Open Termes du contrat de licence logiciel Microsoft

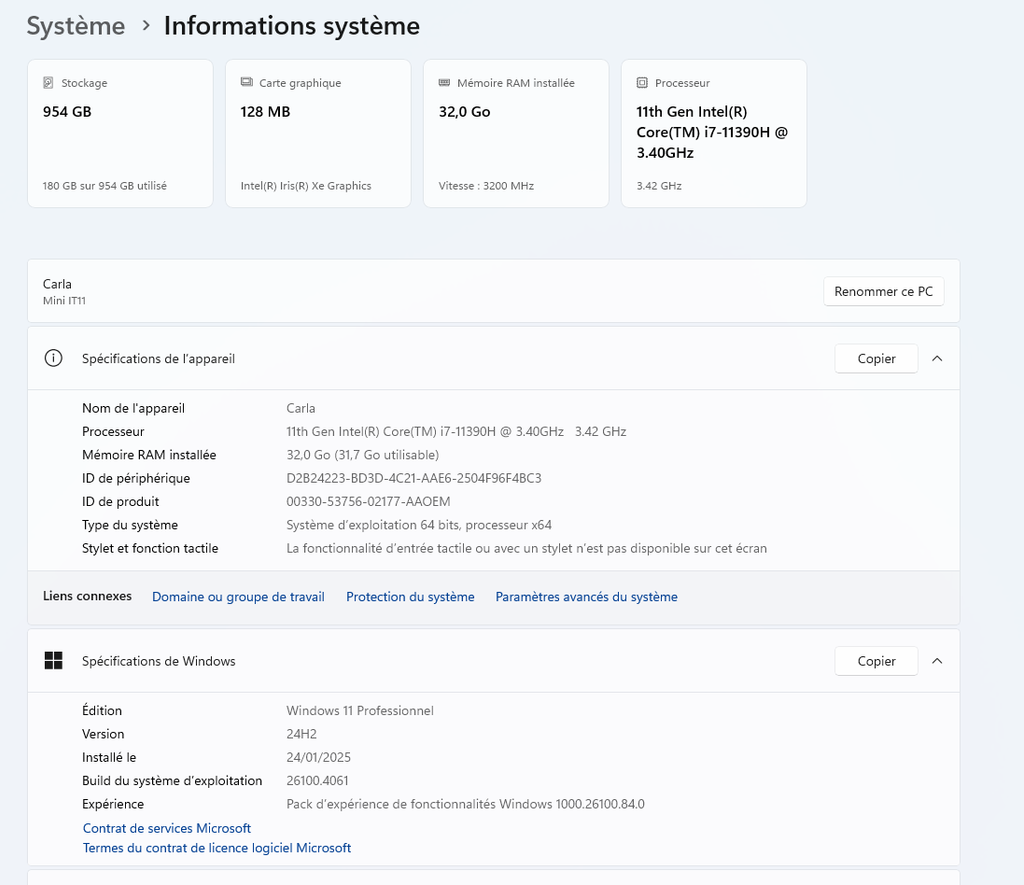click(217, 847)
